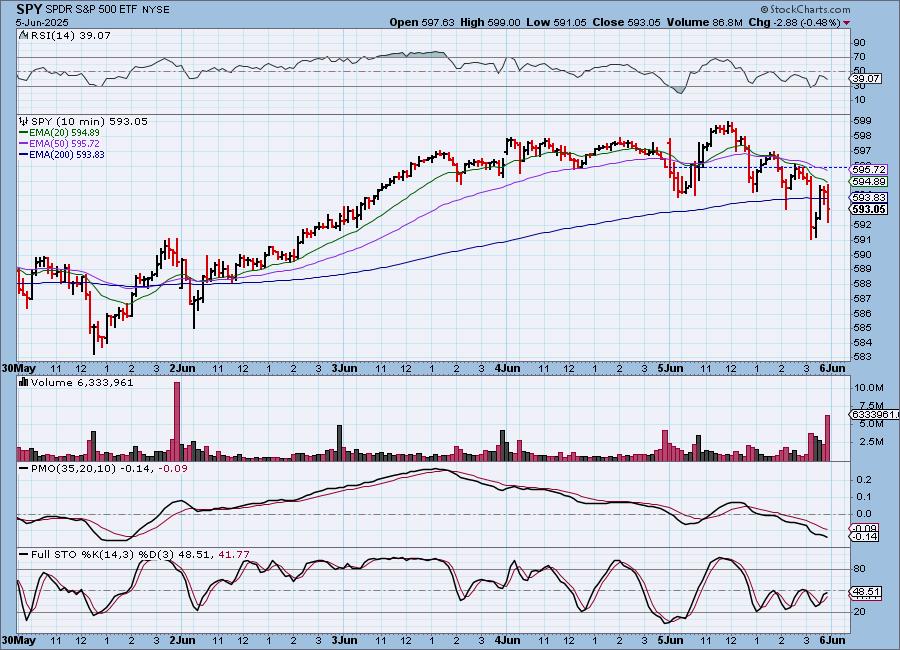Click the Chg -2.88 (-0.48%) value
The width and height of the screenshot is (900, 650).
pyautogui.click(x=794, y=22)
